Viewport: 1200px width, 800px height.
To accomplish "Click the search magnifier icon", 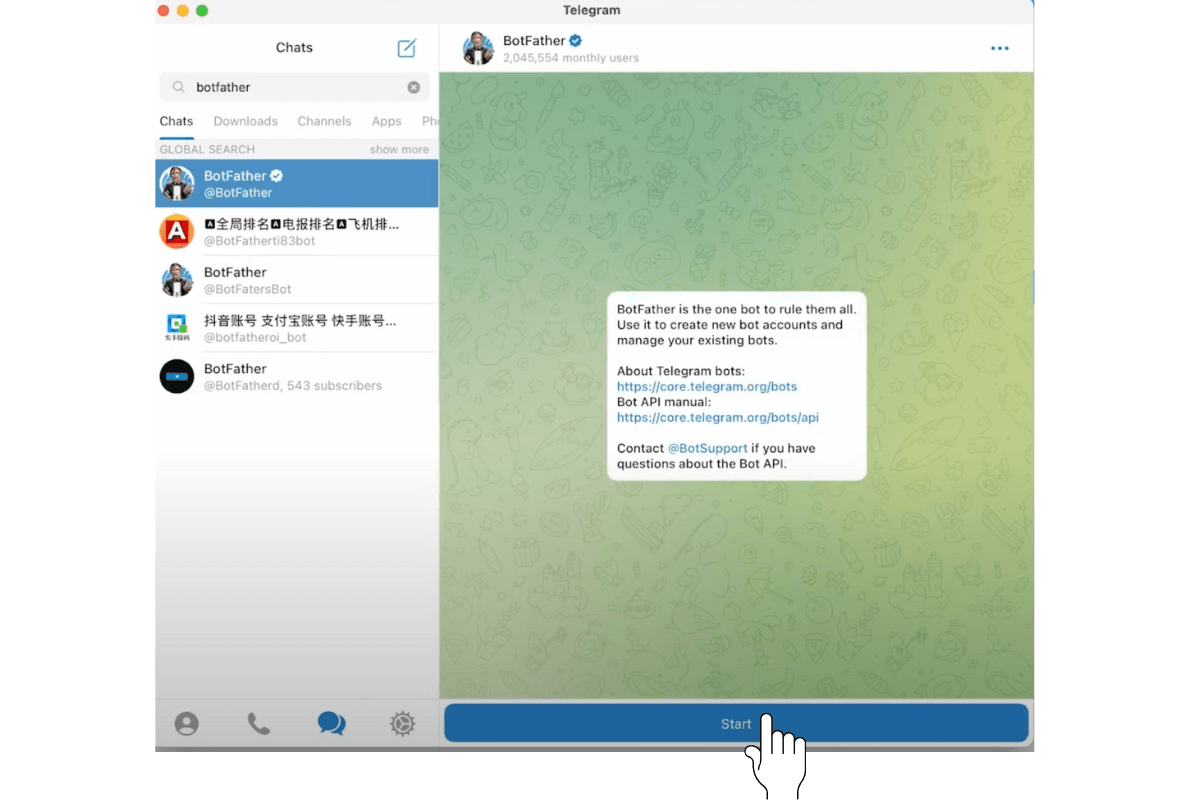I will click(177, 87).
